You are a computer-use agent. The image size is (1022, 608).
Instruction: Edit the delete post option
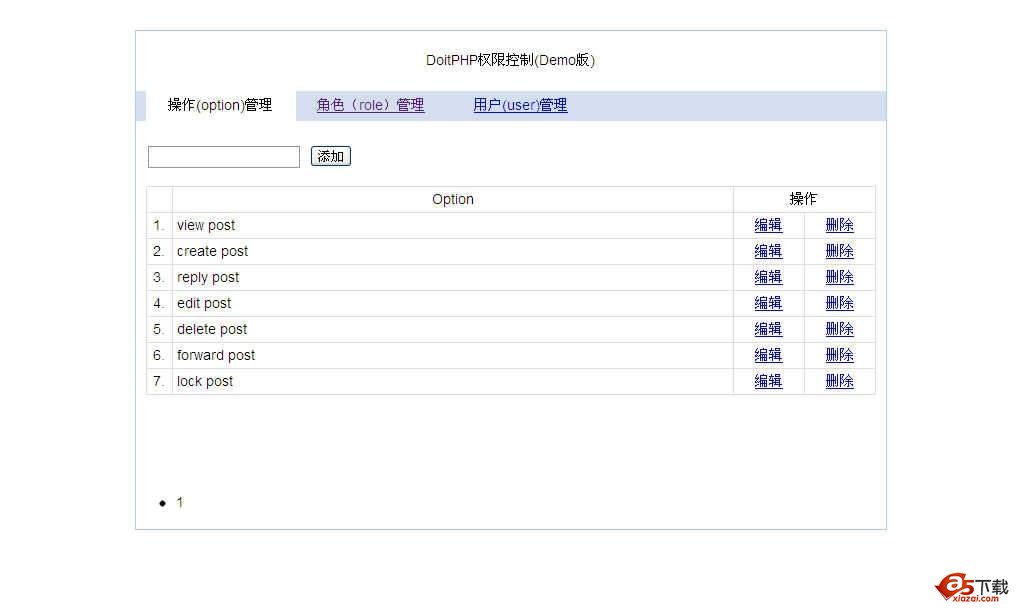[x=768, y=329]
